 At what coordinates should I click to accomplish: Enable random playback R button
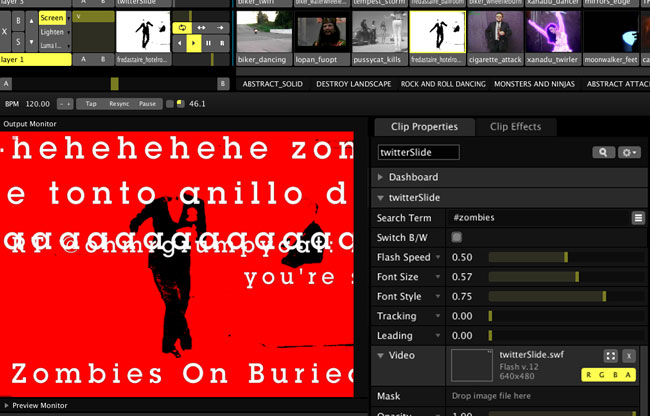pos(222,43)
